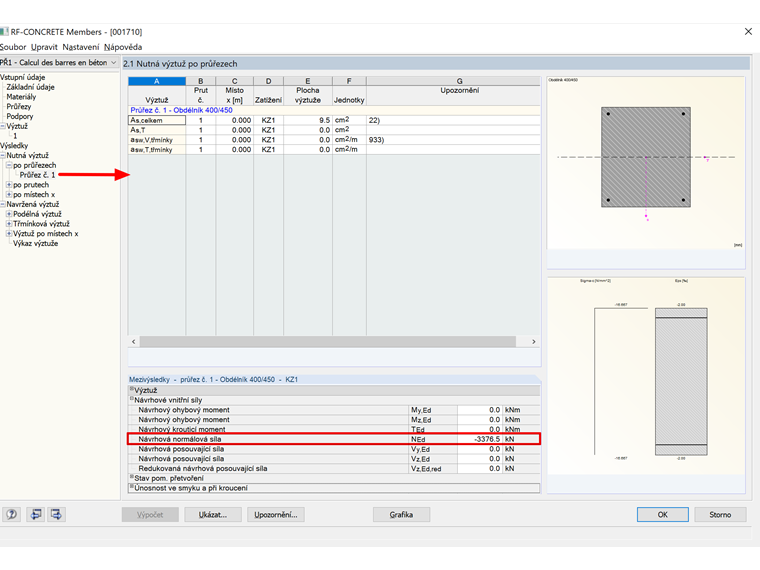Click the Upozornění... button

point(276,514)
